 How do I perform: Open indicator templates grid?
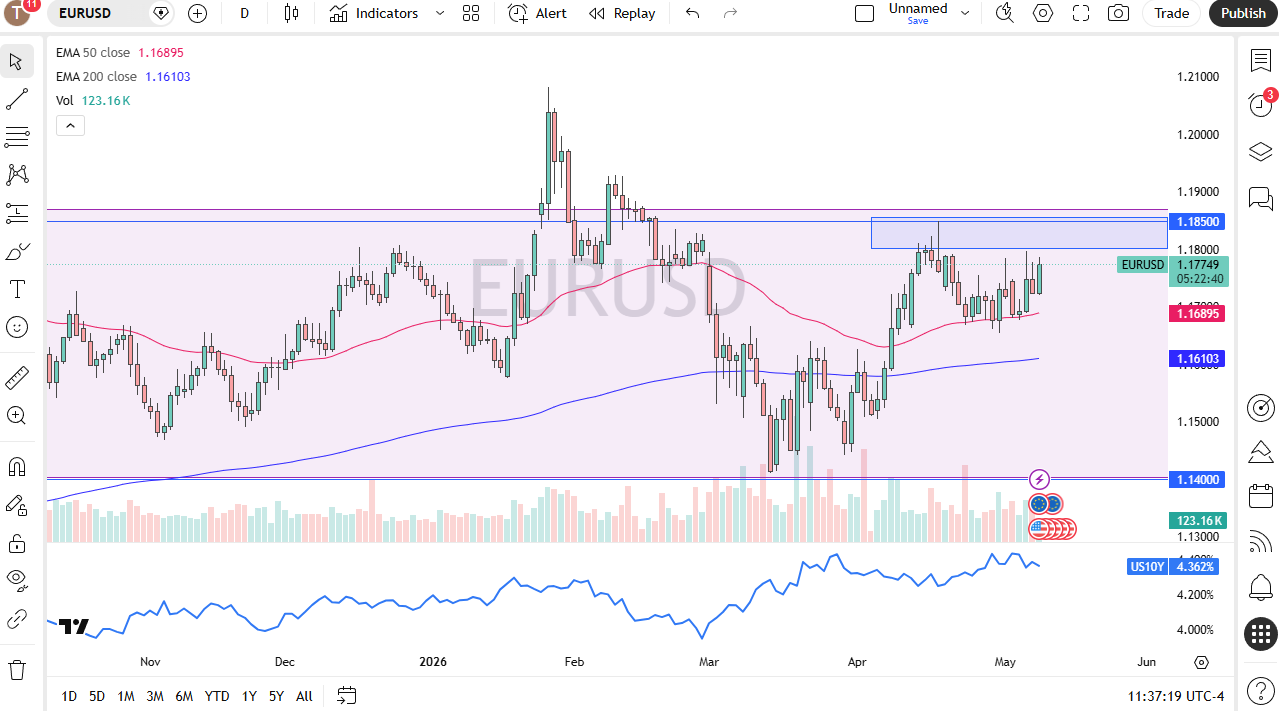pyautogui.click(x=471, y=13)
